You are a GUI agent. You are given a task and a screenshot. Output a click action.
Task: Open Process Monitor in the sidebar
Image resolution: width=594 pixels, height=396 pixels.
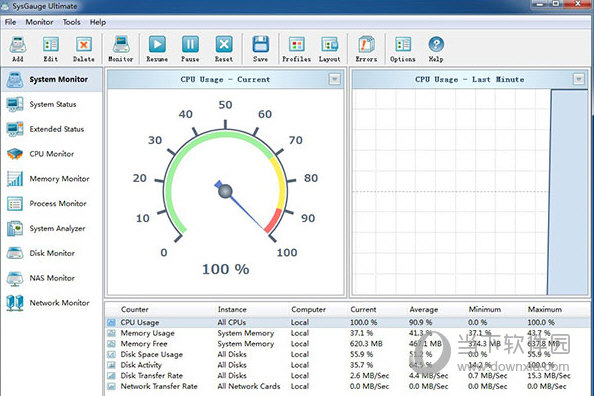52,203
